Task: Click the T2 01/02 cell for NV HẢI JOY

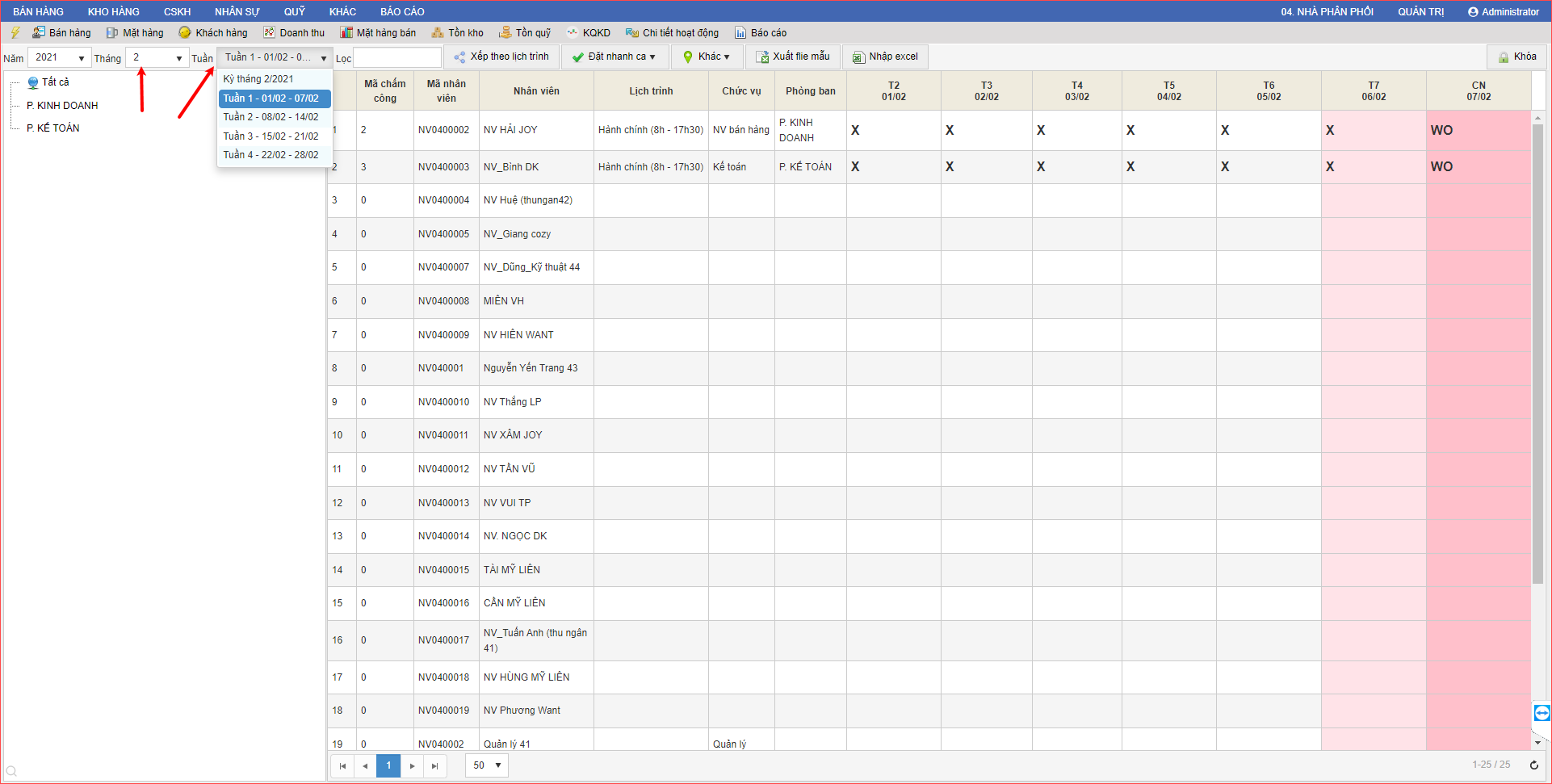Action: [894, 130]
